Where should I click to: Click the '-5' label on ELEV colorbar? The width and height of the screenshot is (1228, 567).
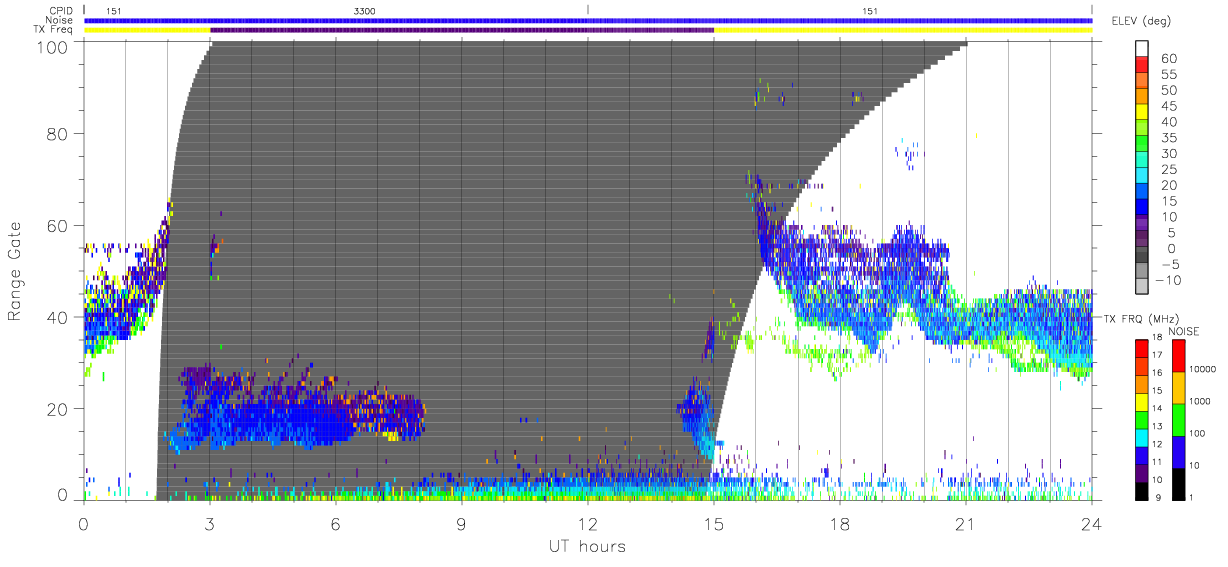(x=1173, y=264)
